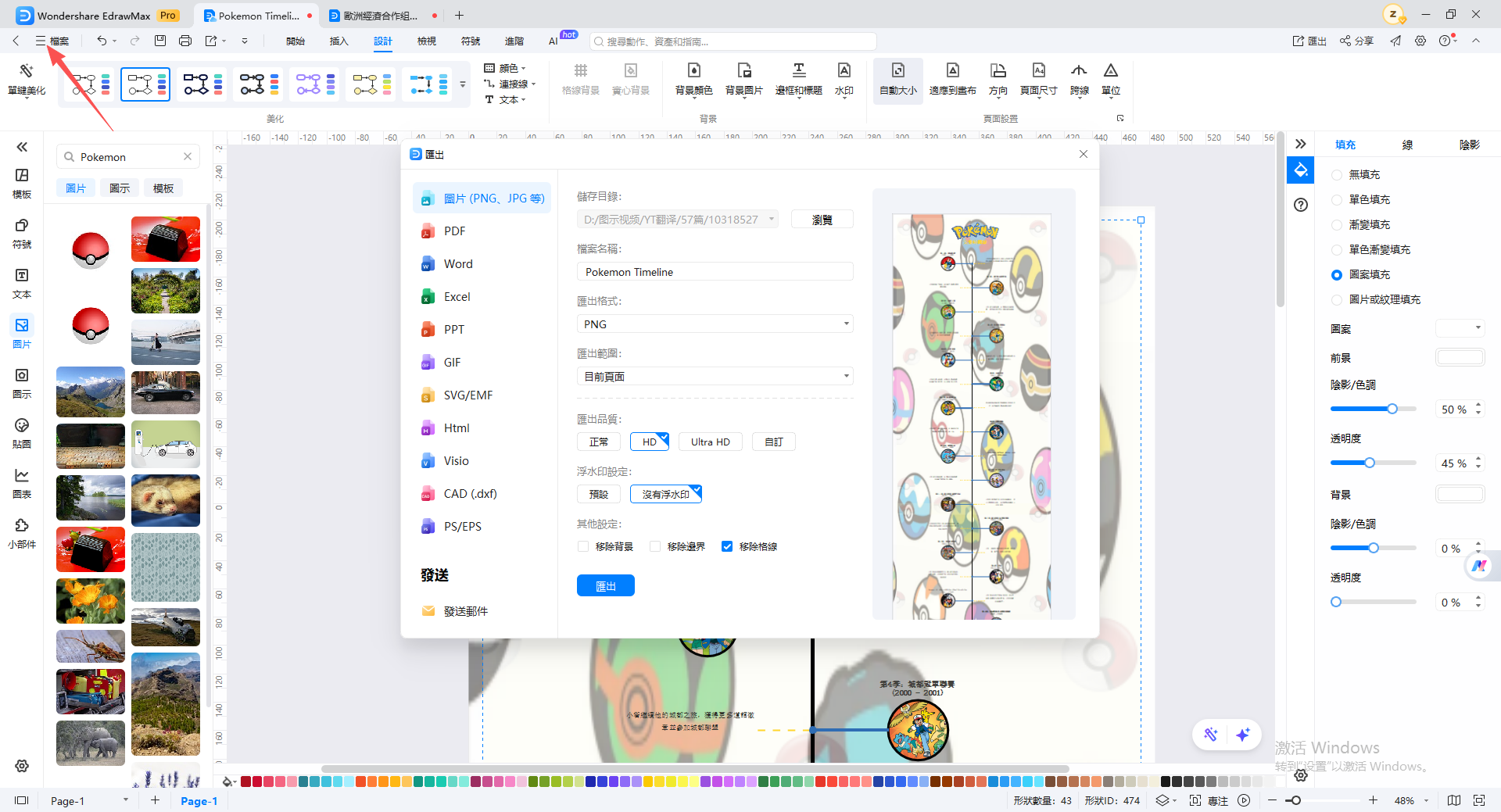The width and height of the screenshot is (1501, 812).
Task: Open the 小部件 widgets sidebar panel
Action: [22, 535]
